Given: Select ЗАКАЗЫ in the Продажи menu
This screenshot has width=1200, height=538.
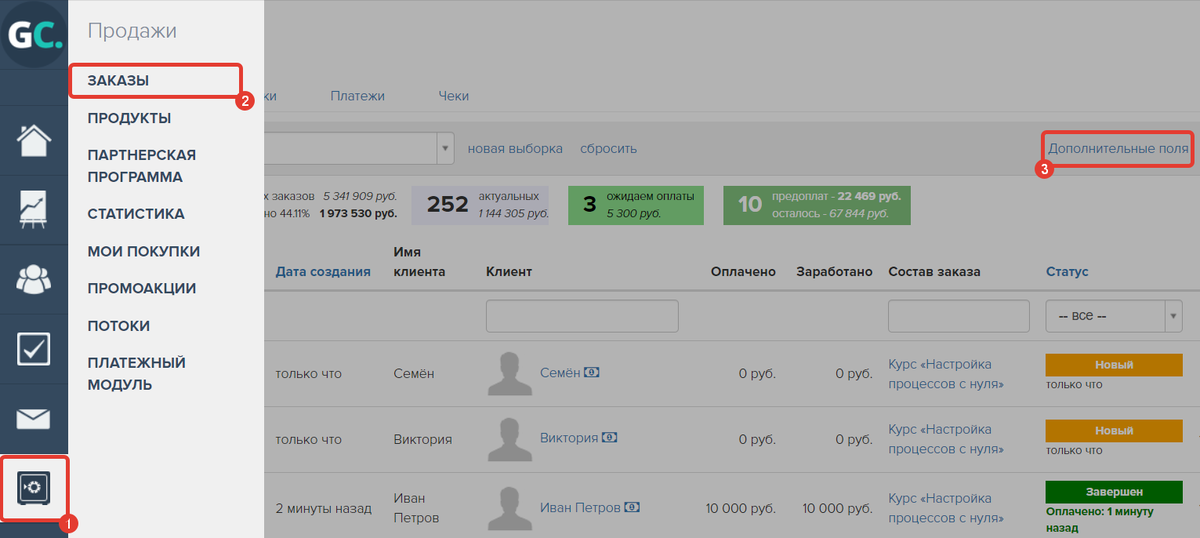Looking at the screenshot, I should tap(118, 80).
